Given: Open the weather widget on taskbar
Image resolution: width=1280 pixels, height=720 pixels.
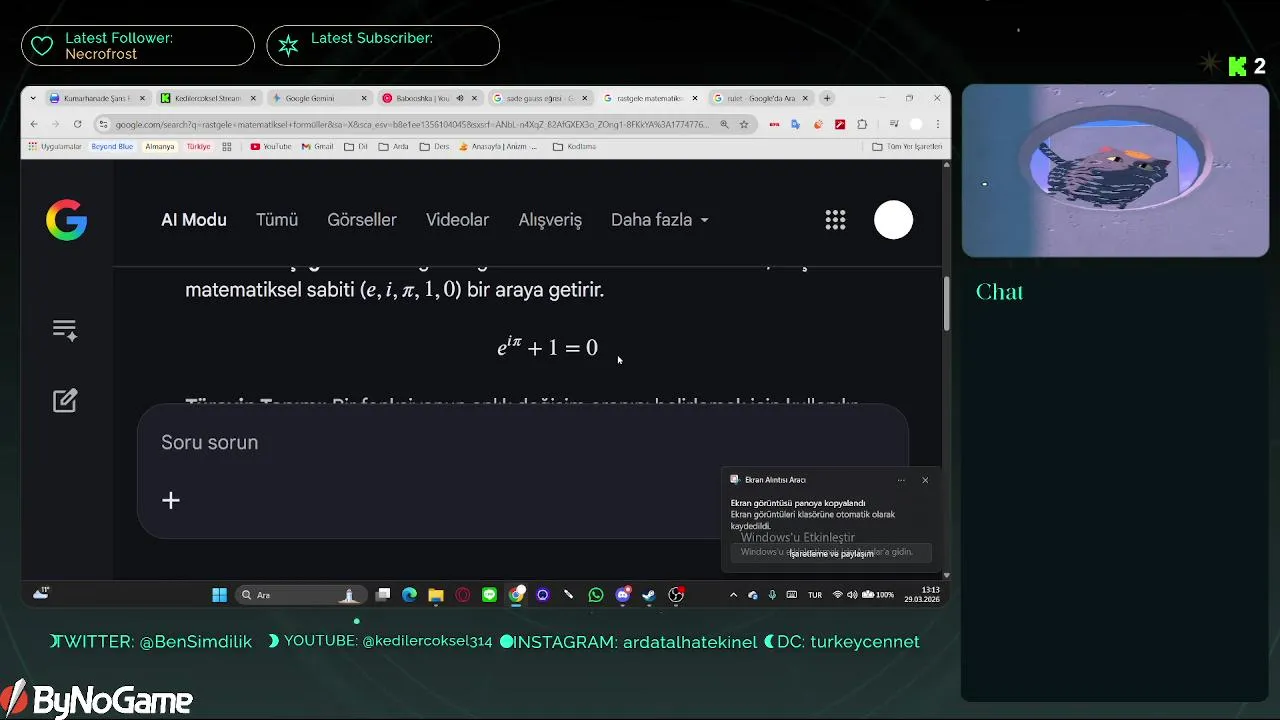Looking at the screenshot, I should (41, 593).
